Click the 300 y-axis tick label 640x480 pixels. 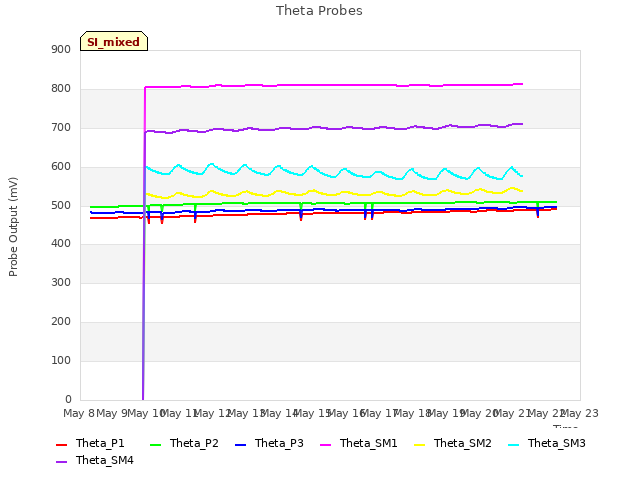point(61,282)
